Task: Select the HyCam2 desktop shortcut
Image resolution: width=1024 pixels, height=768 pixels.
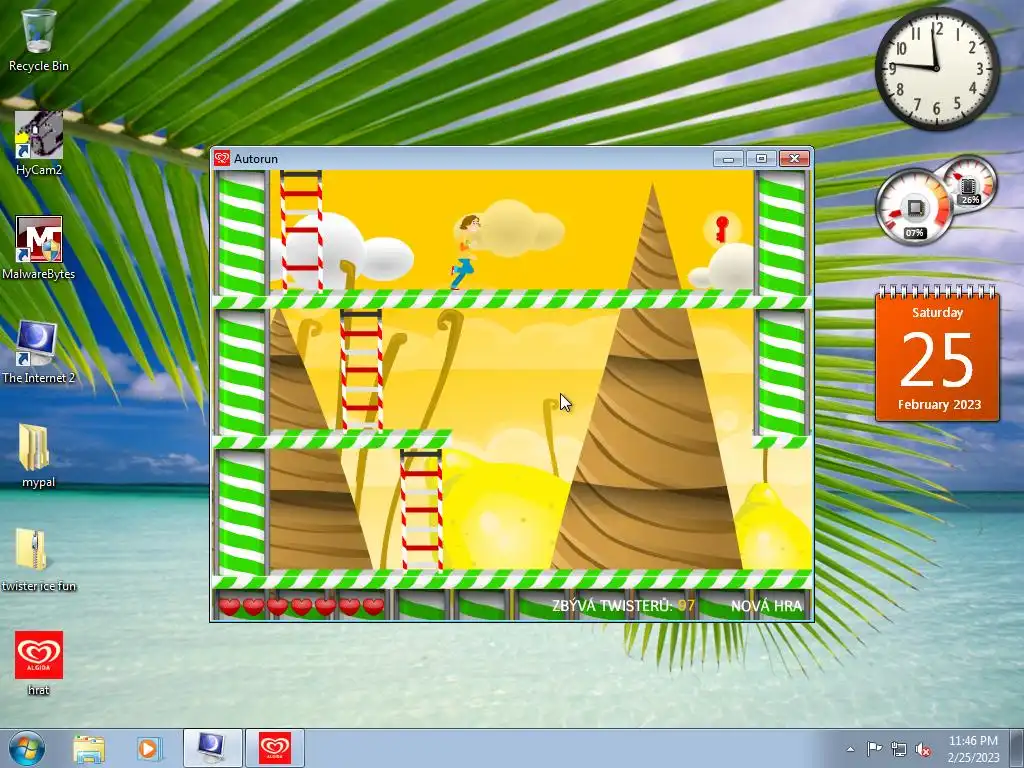Action: (39, 142)
